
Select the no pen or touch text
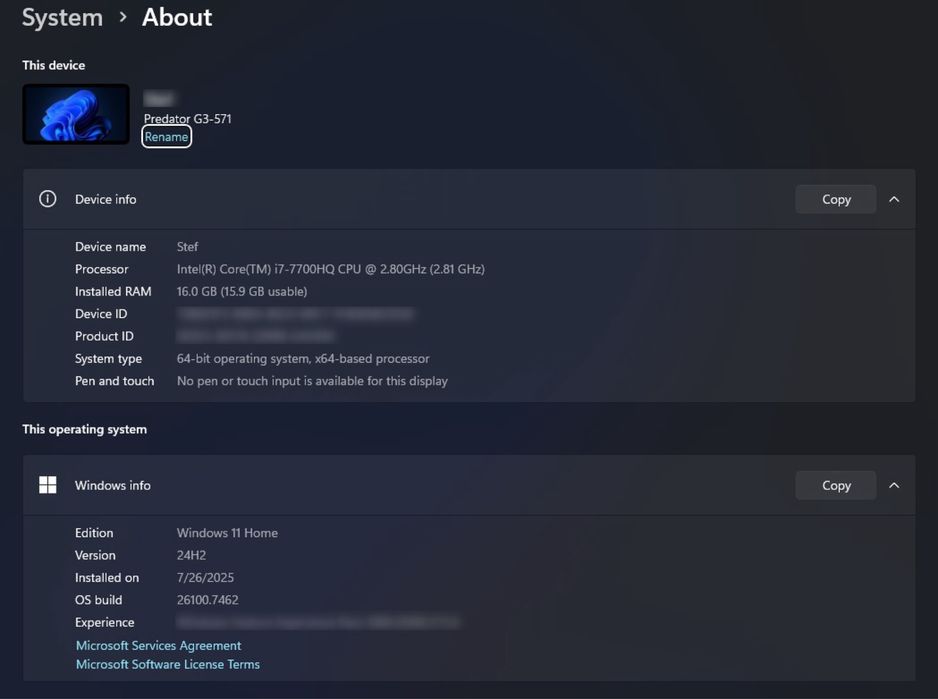click(312, 381)
